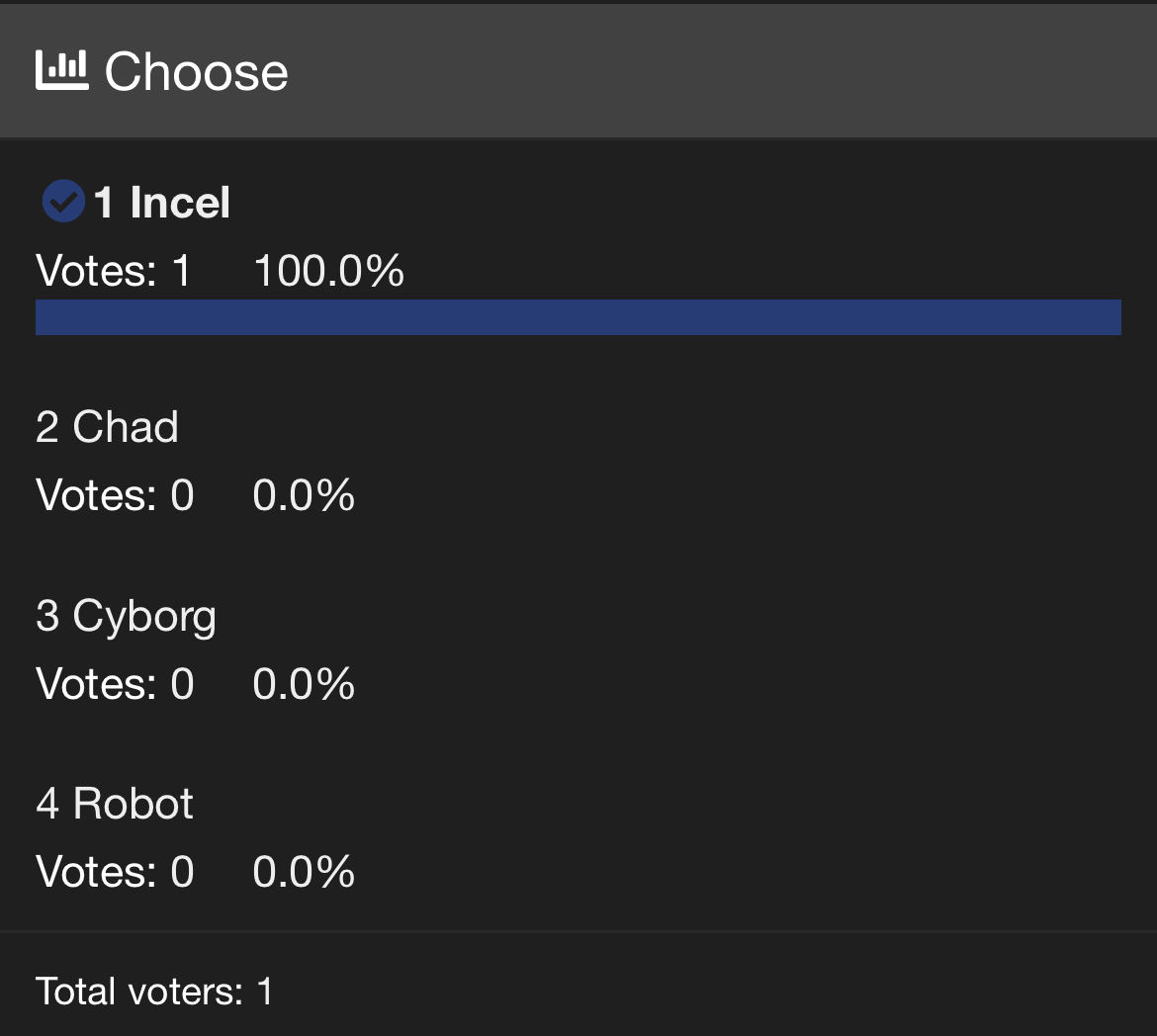Click the Chad option label

tap(126, 427)
